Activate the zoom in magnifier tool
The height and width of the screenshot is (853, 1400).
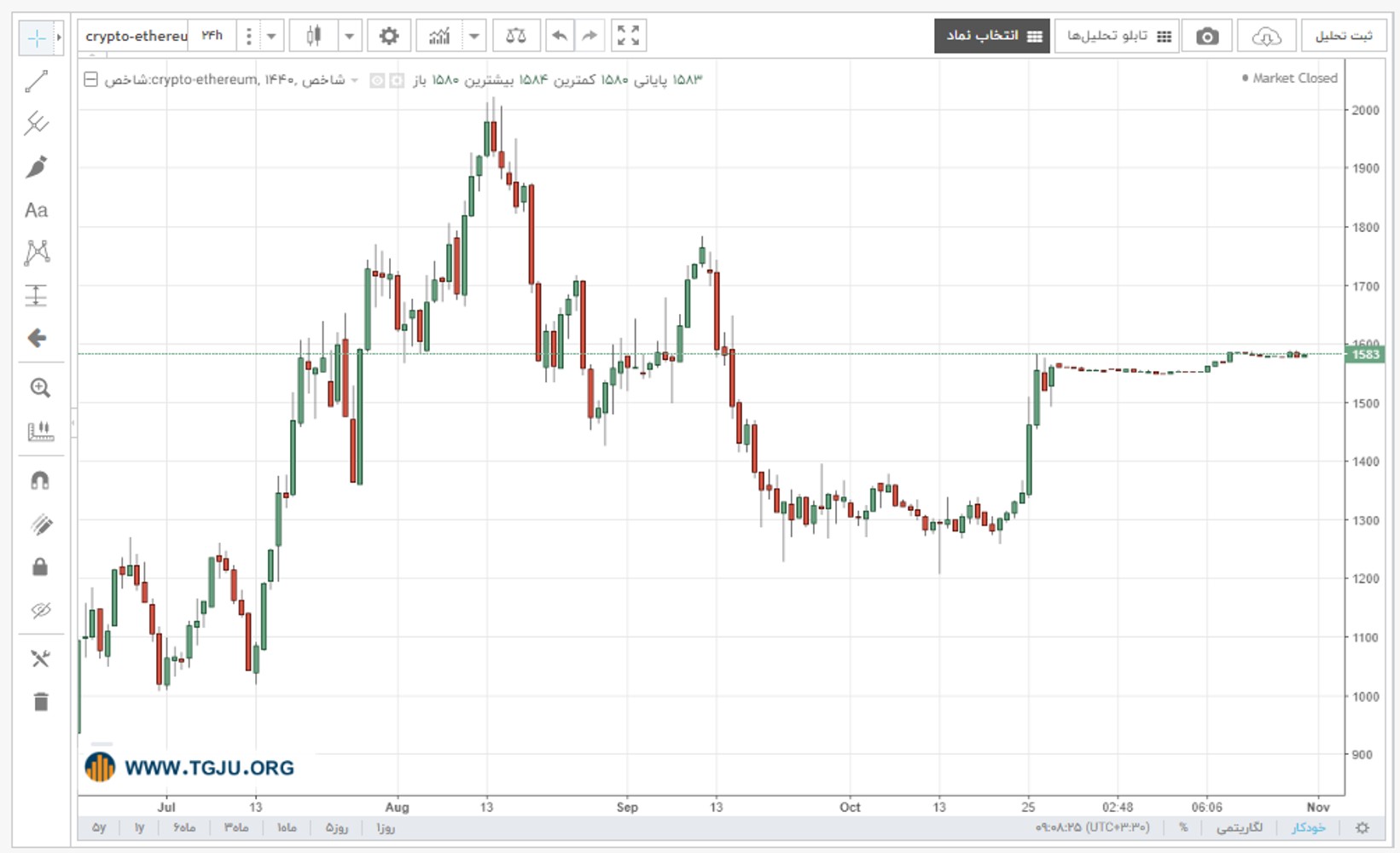(x=40, y=388)
